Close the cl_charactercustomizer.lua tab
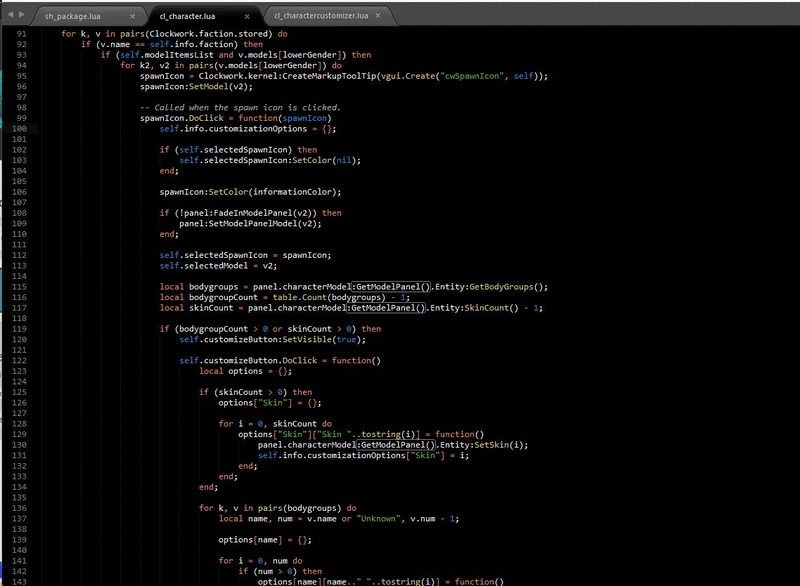This screenshot has height=586, width=800. tap(378, 16)
